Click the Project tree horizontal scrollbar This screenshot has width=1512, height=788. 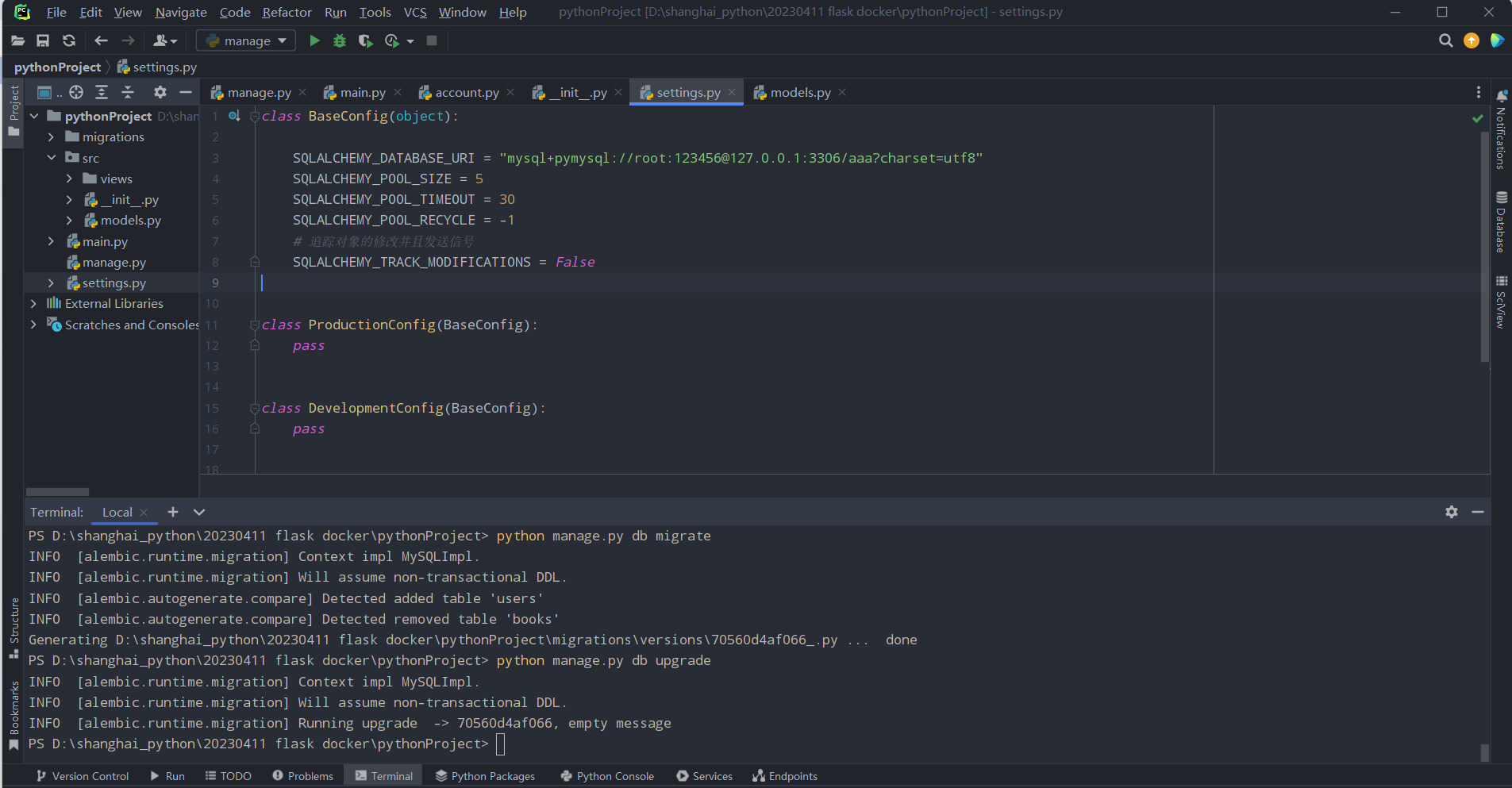click(57, 492)
